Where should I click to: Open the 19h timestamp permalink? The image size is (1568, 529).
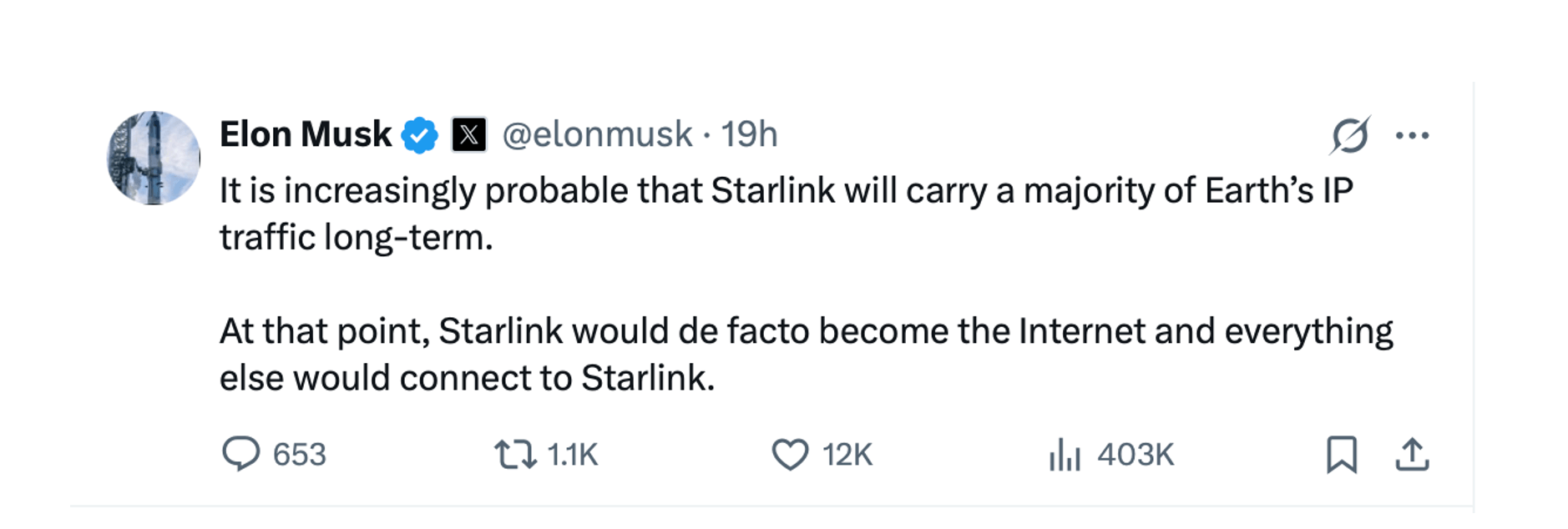coord(749,134)
